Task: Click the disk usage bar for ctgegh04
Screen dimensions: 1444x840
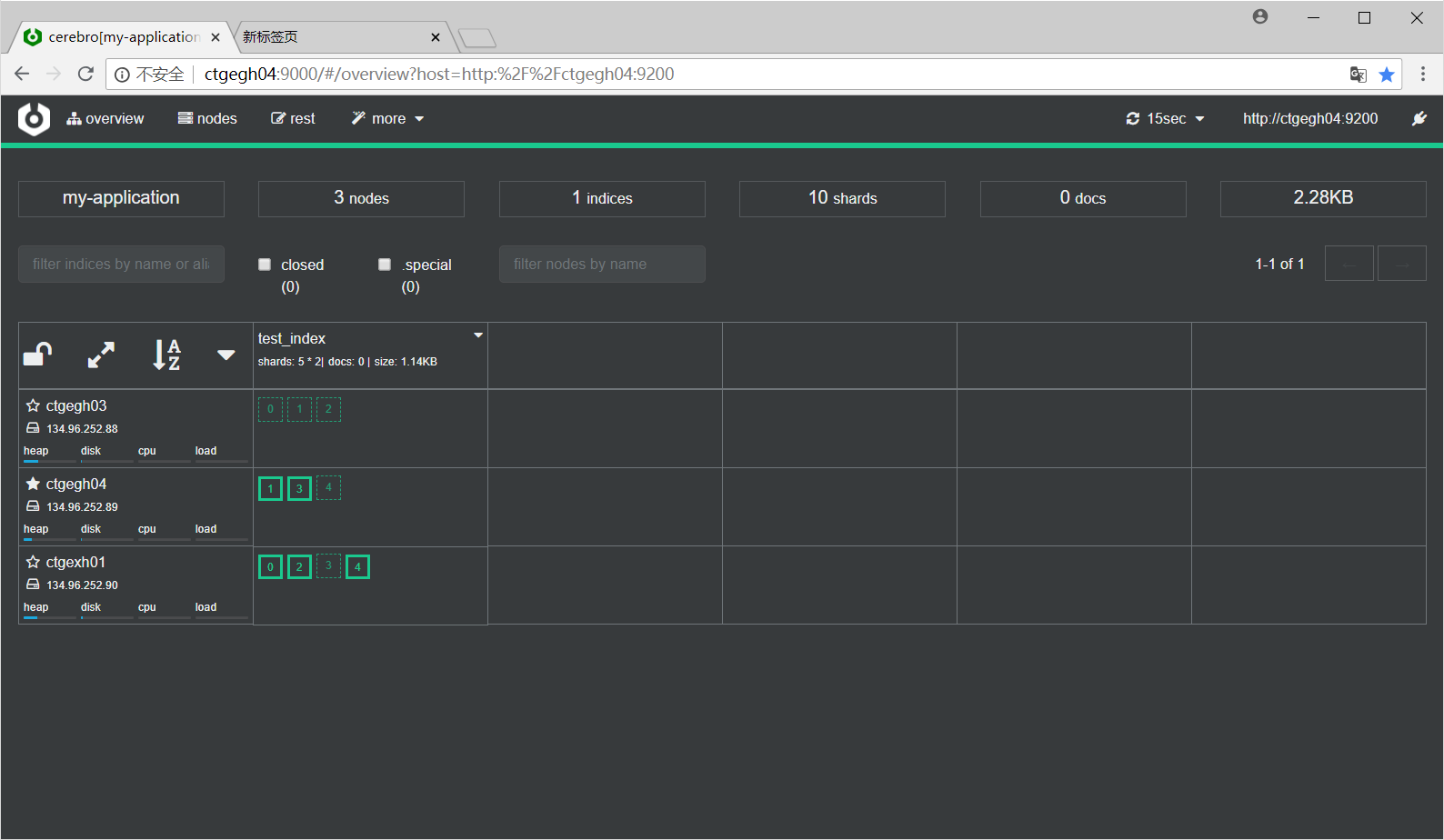Action: tap(106, 540)
